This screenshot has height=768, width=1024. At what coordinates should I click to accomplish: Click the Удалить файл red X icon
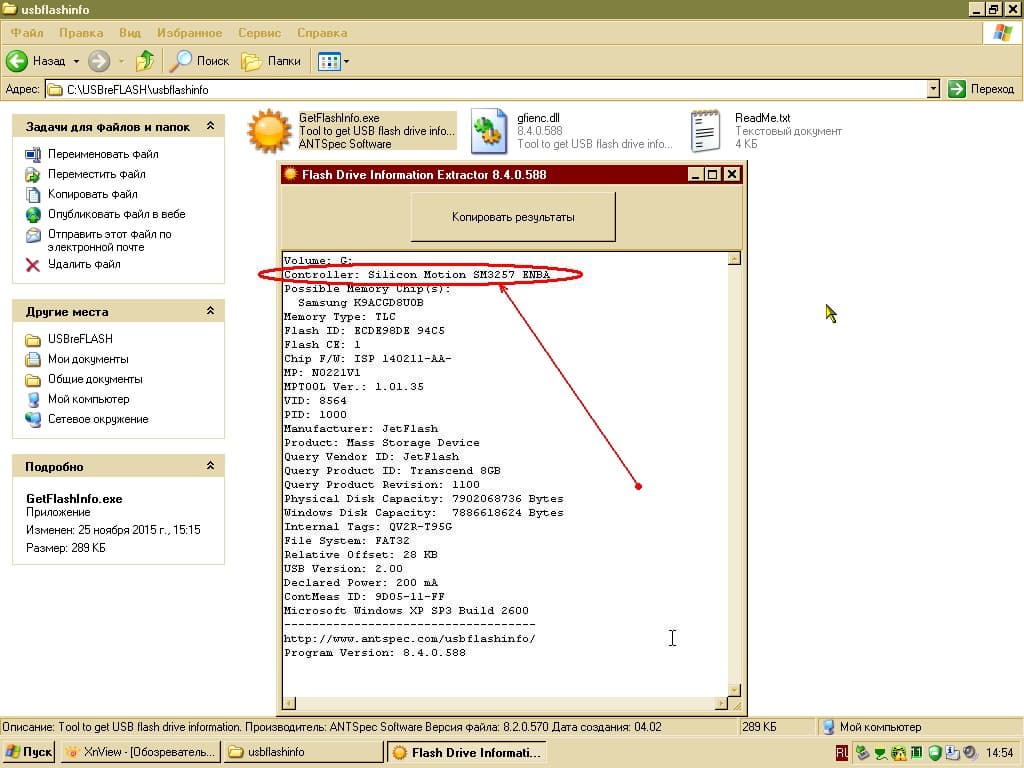(x=33, y=264)
